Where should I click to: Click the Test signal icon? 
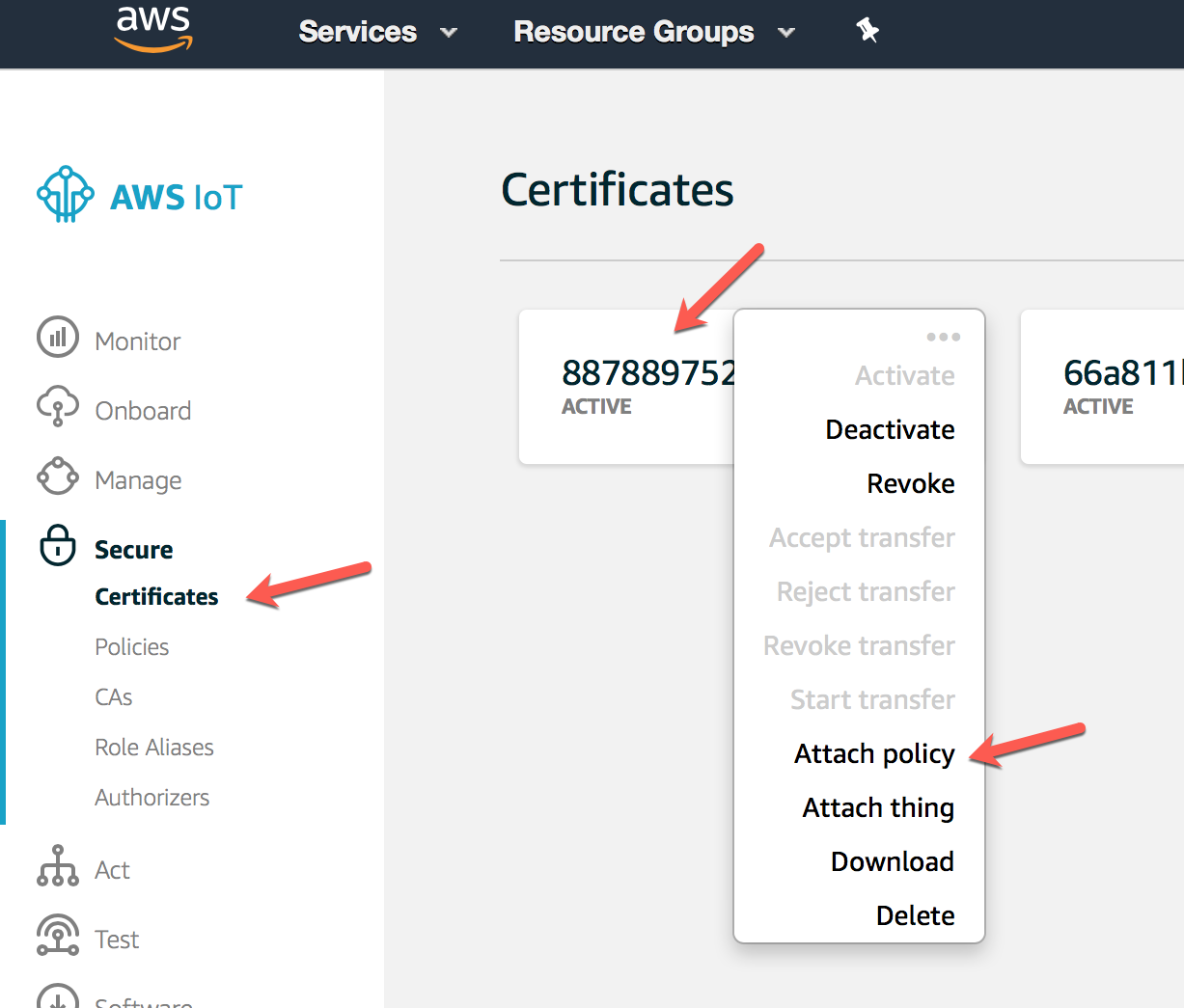coord(58,936)
